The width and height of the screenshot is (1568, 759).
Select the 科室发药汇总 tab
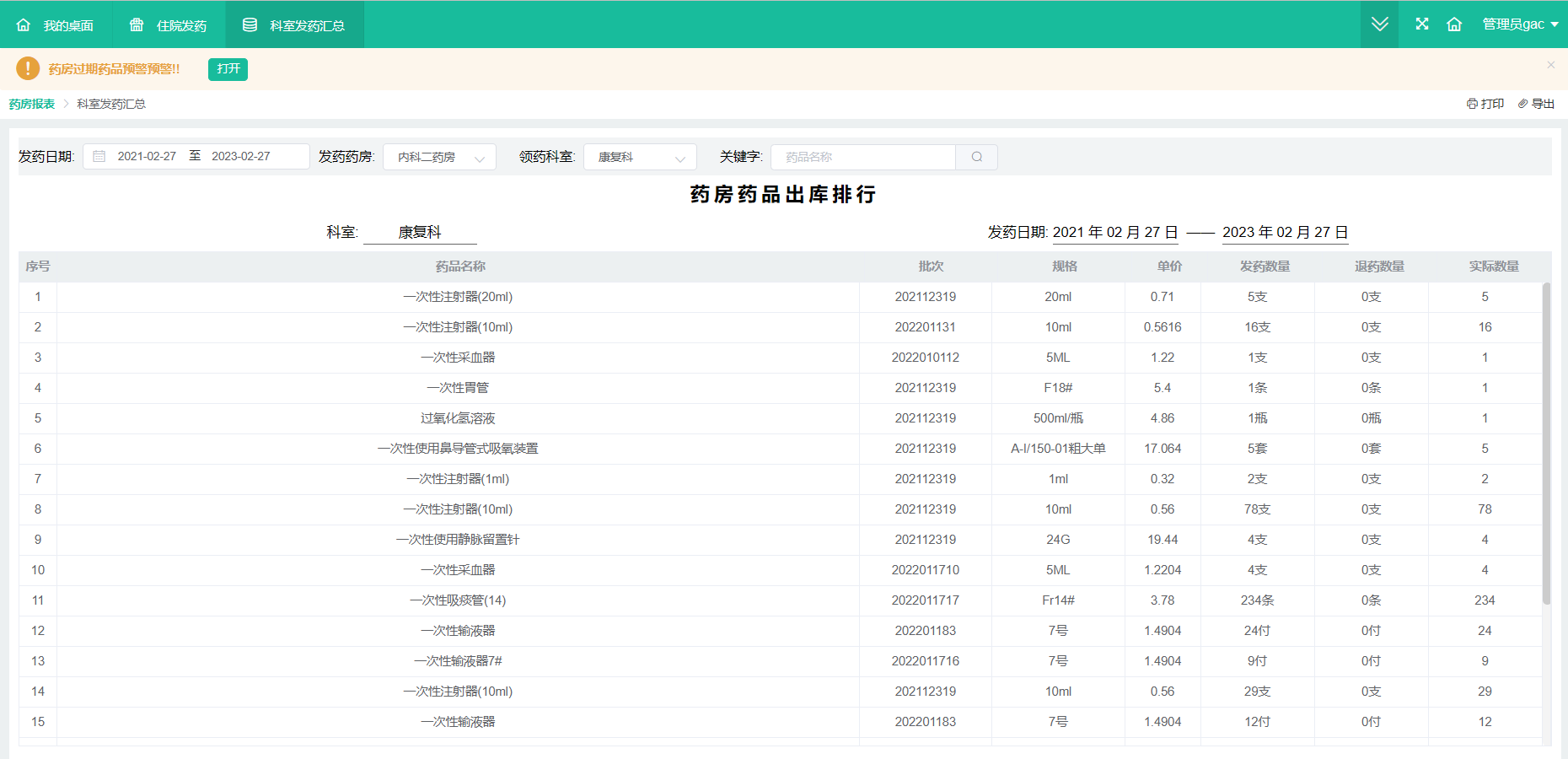294,24
